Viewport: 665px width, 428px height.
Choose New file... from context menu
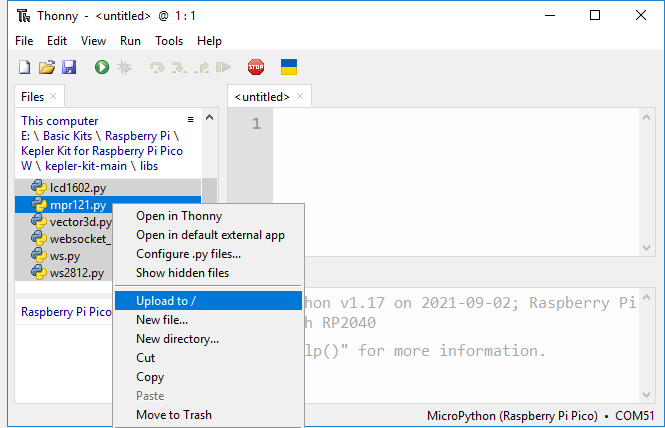[208, 320]
